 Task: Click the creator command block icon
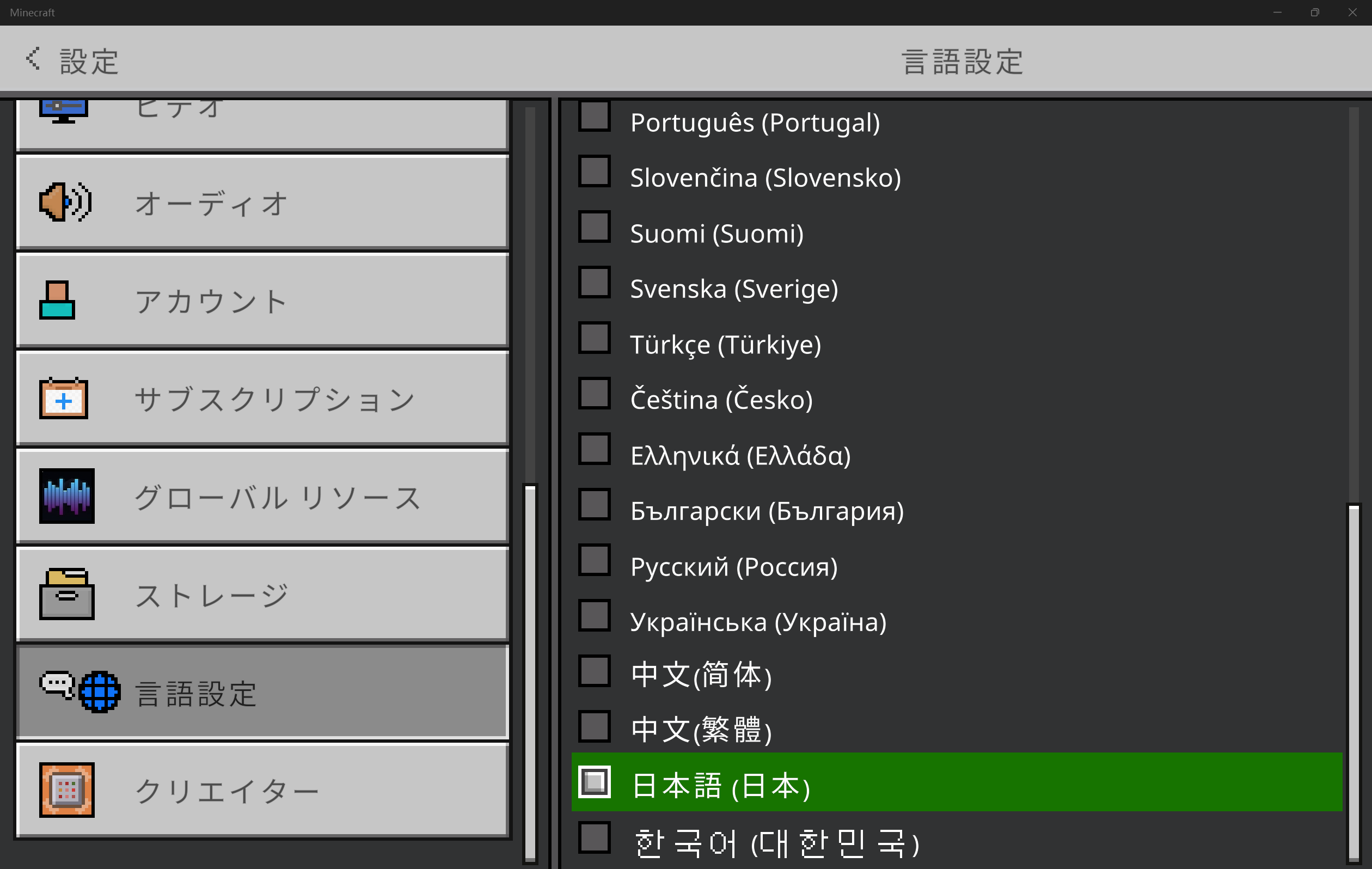click(66, 790)
